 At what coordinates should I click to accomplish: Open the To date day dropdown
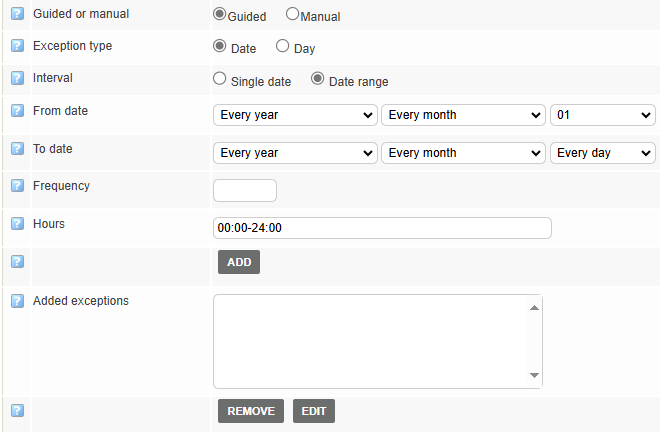[603, 153]
